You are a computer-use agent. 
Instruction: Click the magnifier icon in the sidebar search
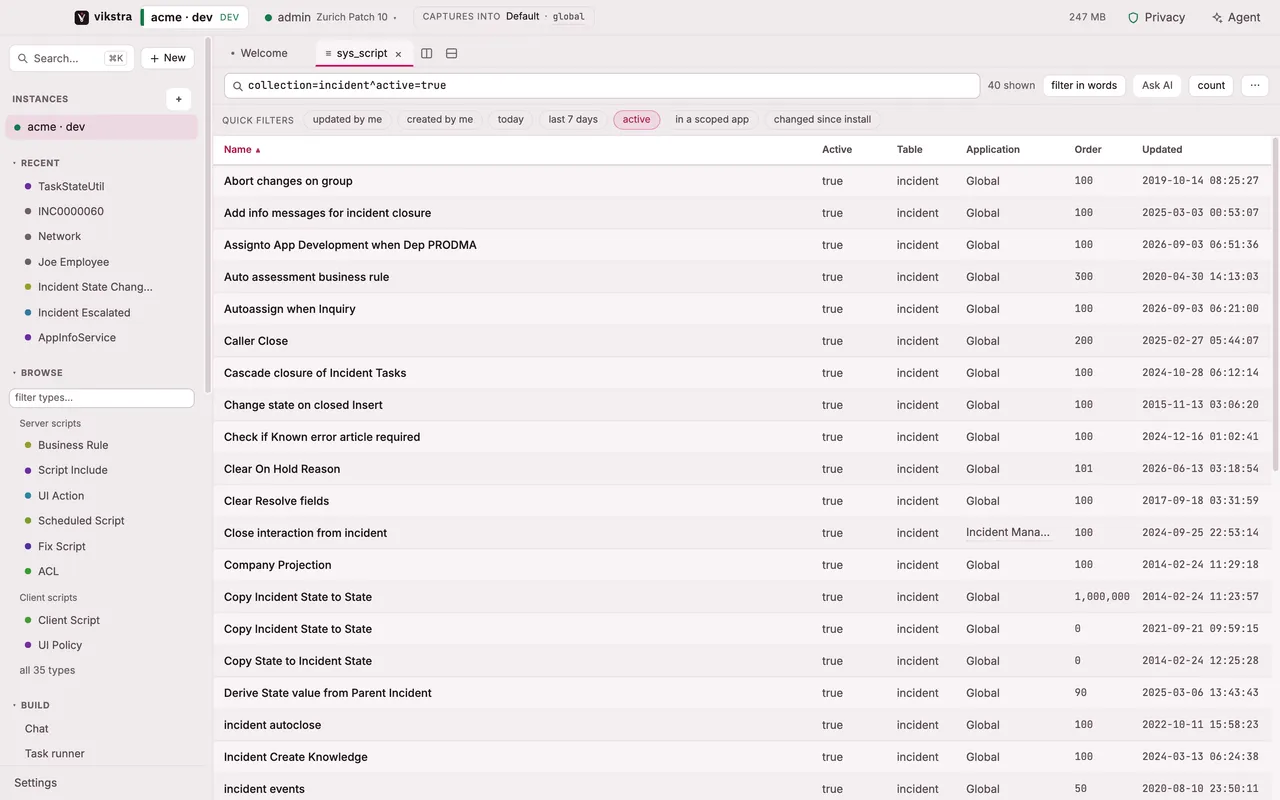(23, 58)
